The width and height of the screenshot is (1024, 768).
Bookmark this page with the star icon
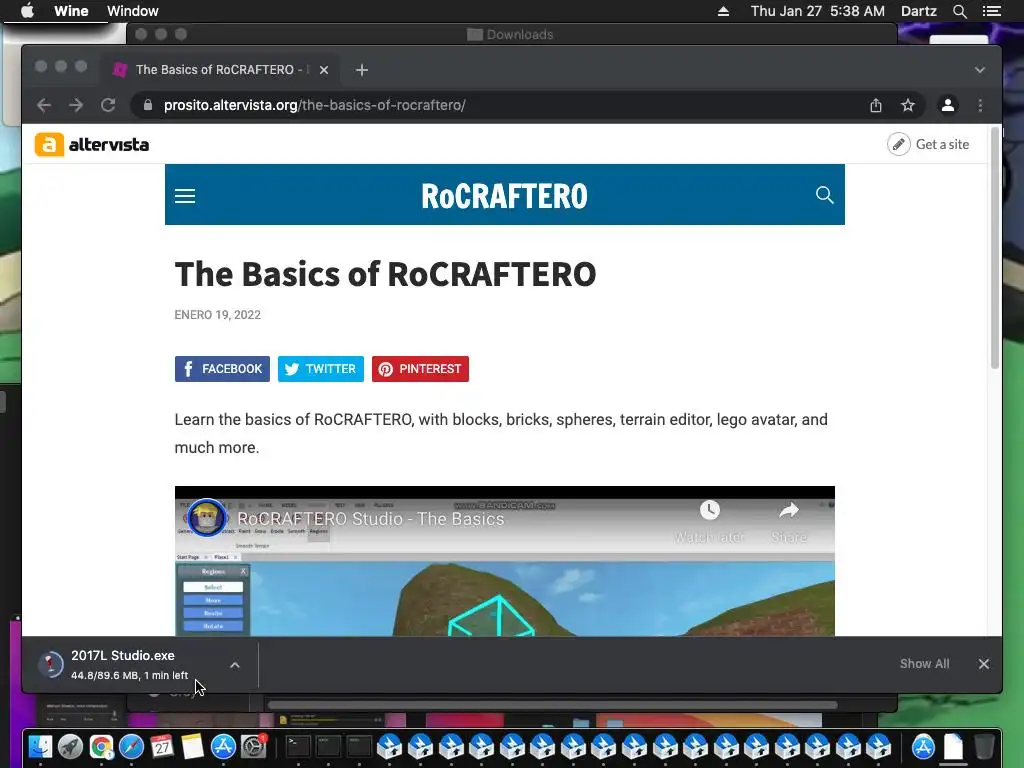pyautogui.click(x=908, y=105)
